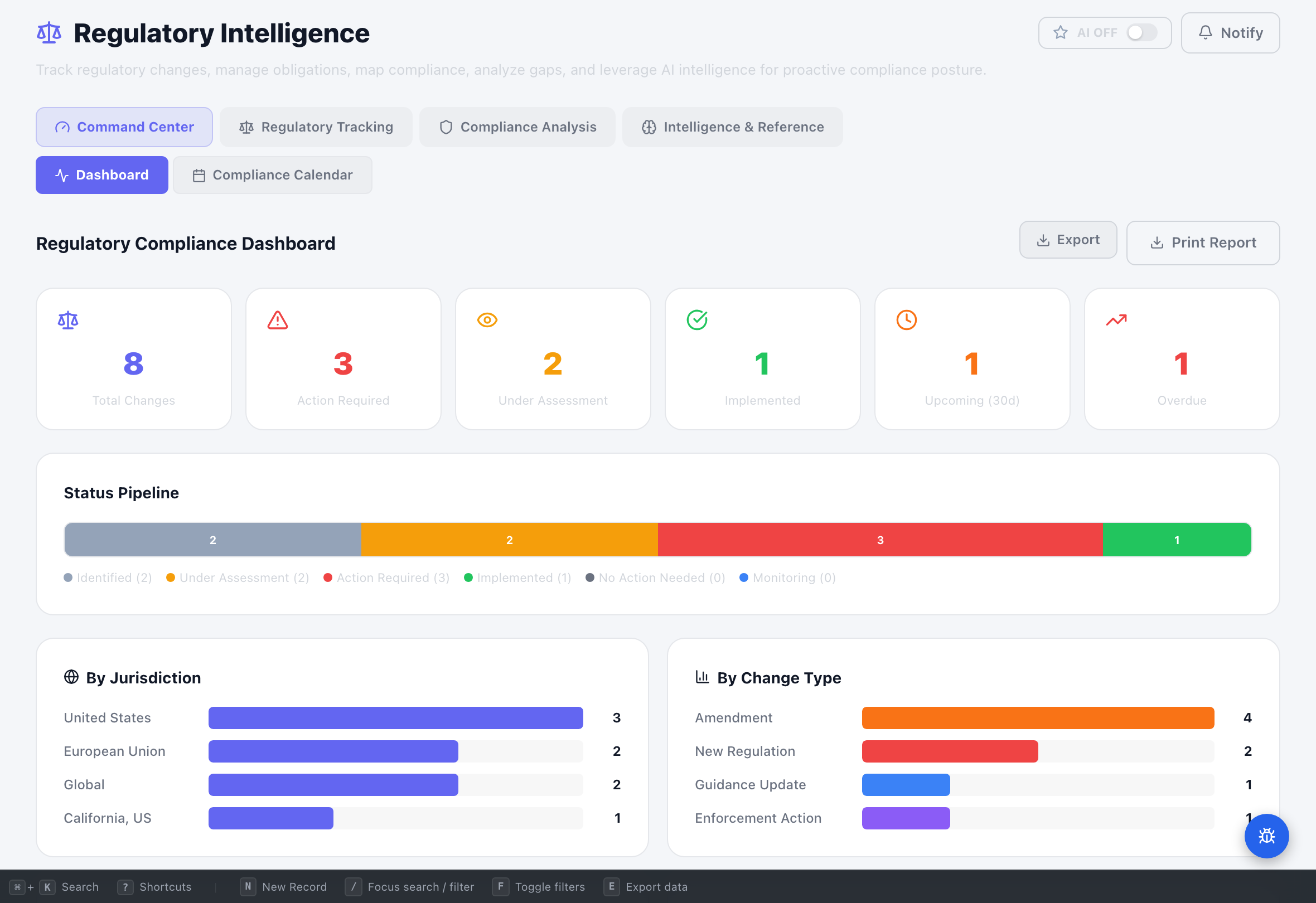Select the warning triangle icon on Action Required card

coord(277,319)
